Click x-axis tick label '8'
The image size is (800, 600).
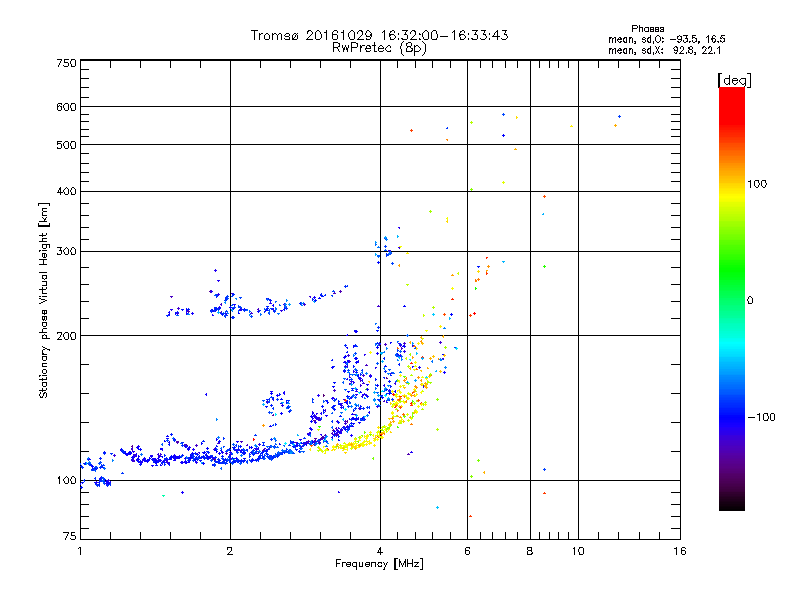(530, 551)
